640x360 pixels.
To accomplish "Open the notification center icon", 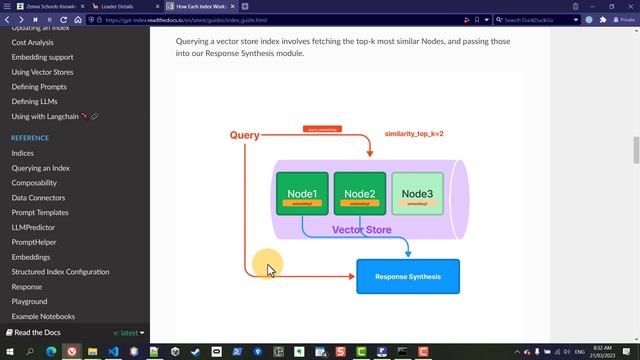I will click(626, 351).
